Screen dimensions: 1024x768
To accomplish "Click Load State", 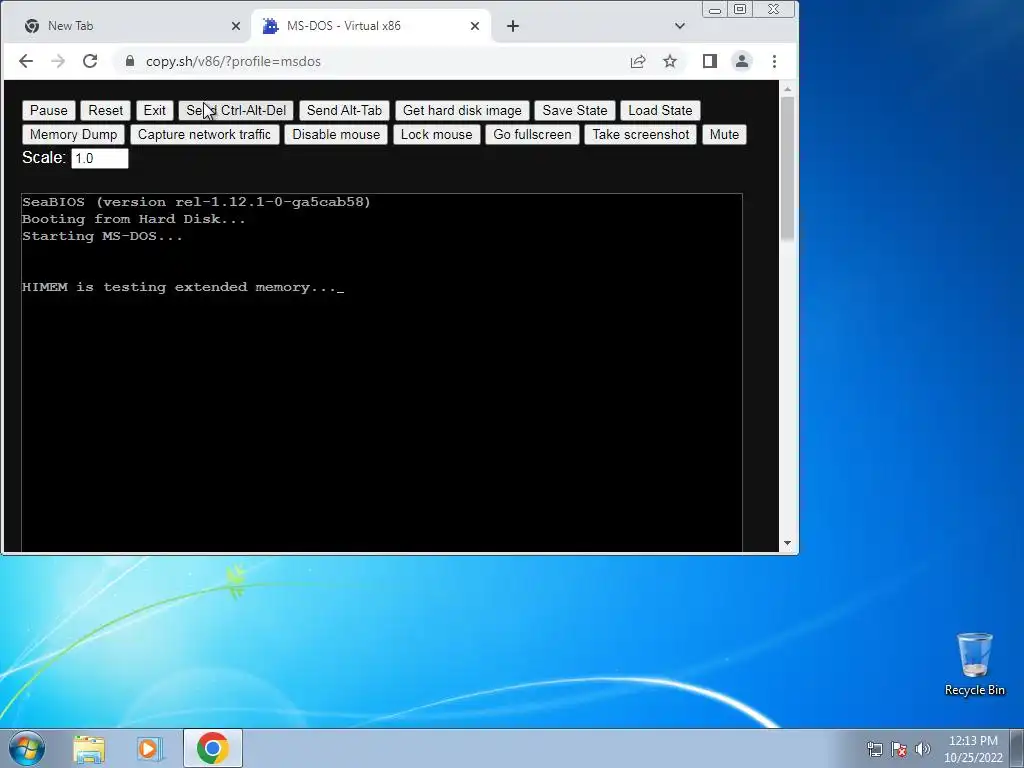I will [660, 110].
